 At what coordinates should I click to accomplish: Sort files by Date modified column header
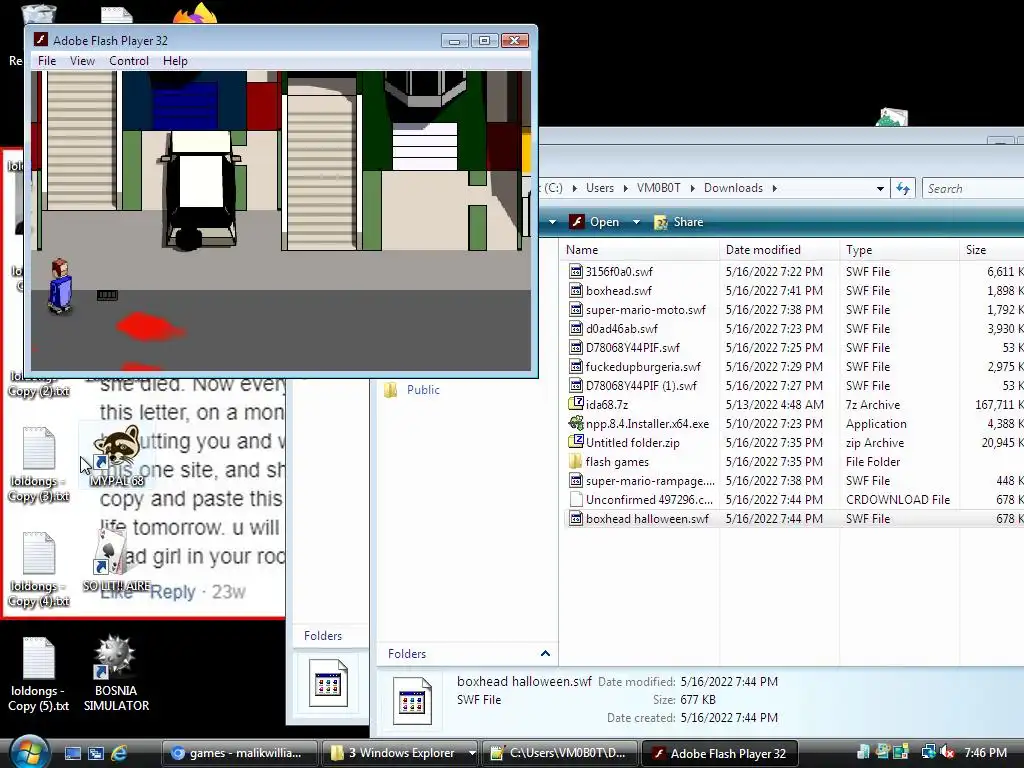click(x=780, y=249)
